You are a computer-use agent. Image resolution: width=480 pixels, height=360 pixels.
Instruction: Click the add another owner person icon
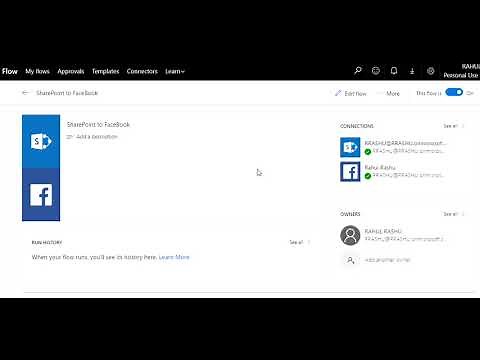point(350,260)
